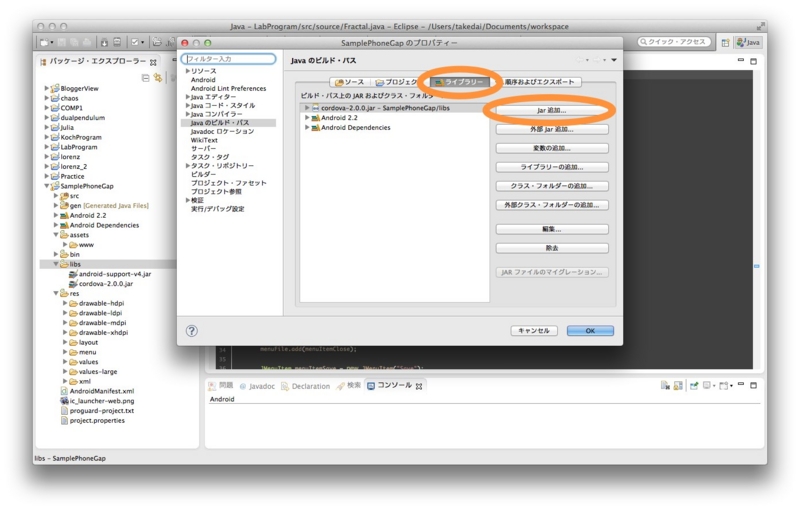Expand Android Dependencies in build path list
This screenshot has height=510, width=800.
pyautogui.click(x=307, y=128)
